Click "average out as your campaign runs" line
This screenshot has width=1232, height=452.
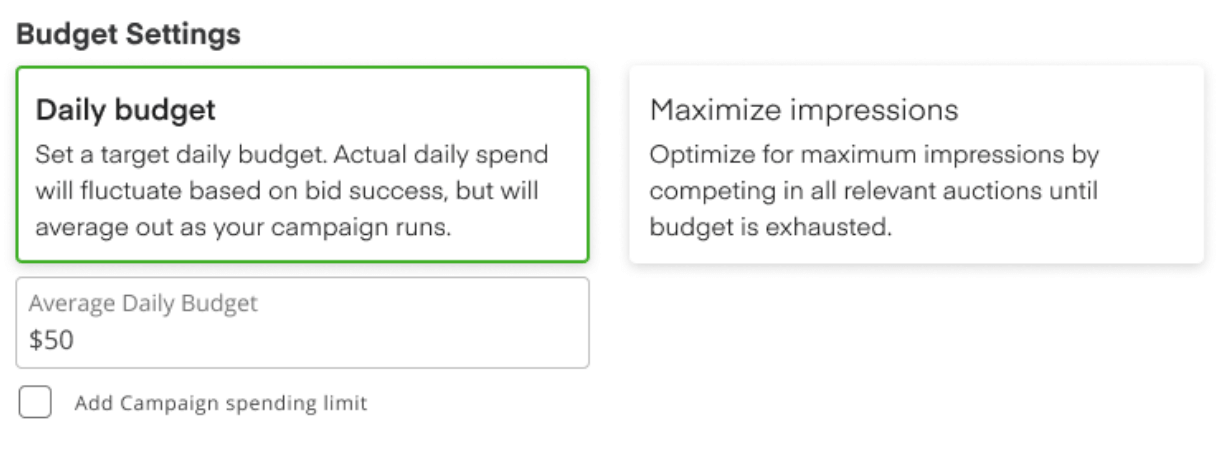(245, 227)
